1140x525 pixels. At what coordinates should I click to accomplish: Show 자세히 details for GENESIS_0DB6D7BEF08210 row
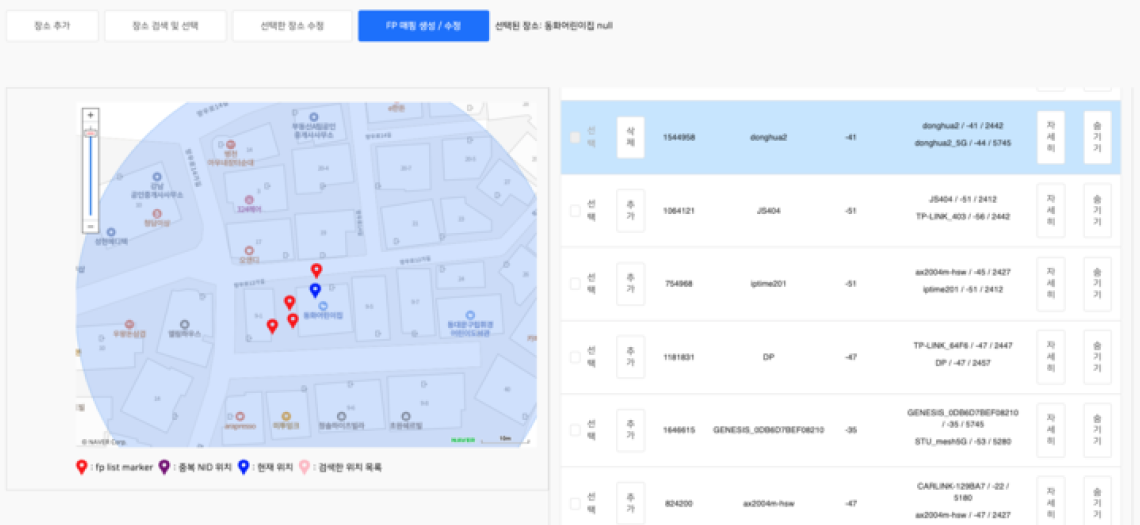tap(1050, 430)
